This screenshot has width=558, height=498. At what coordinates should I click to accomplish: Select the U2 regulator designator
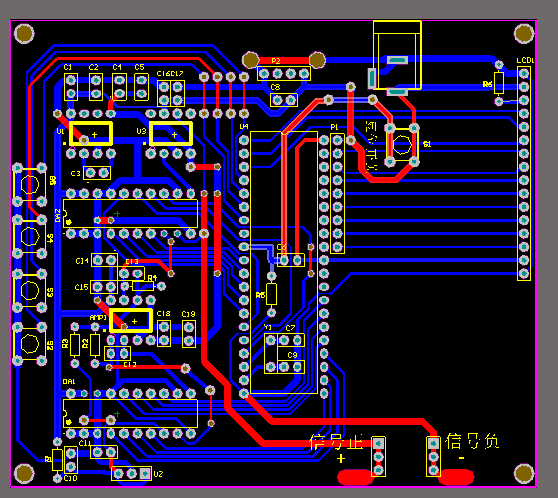(x=158, y=474)
